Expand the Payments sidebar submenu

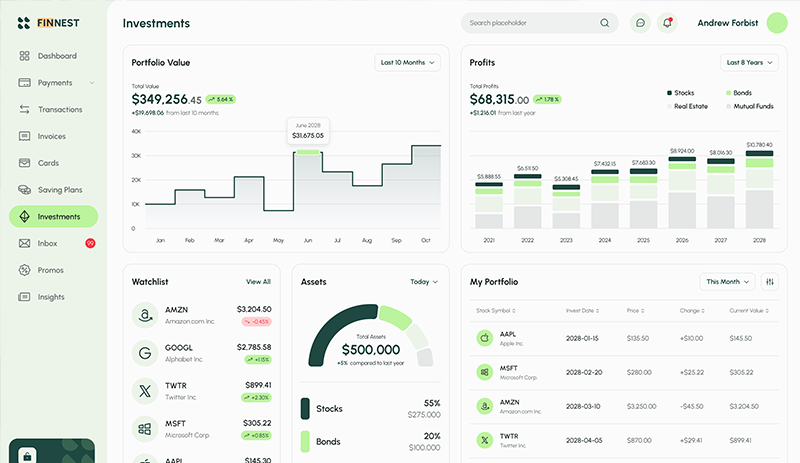(x=92, y=83)
